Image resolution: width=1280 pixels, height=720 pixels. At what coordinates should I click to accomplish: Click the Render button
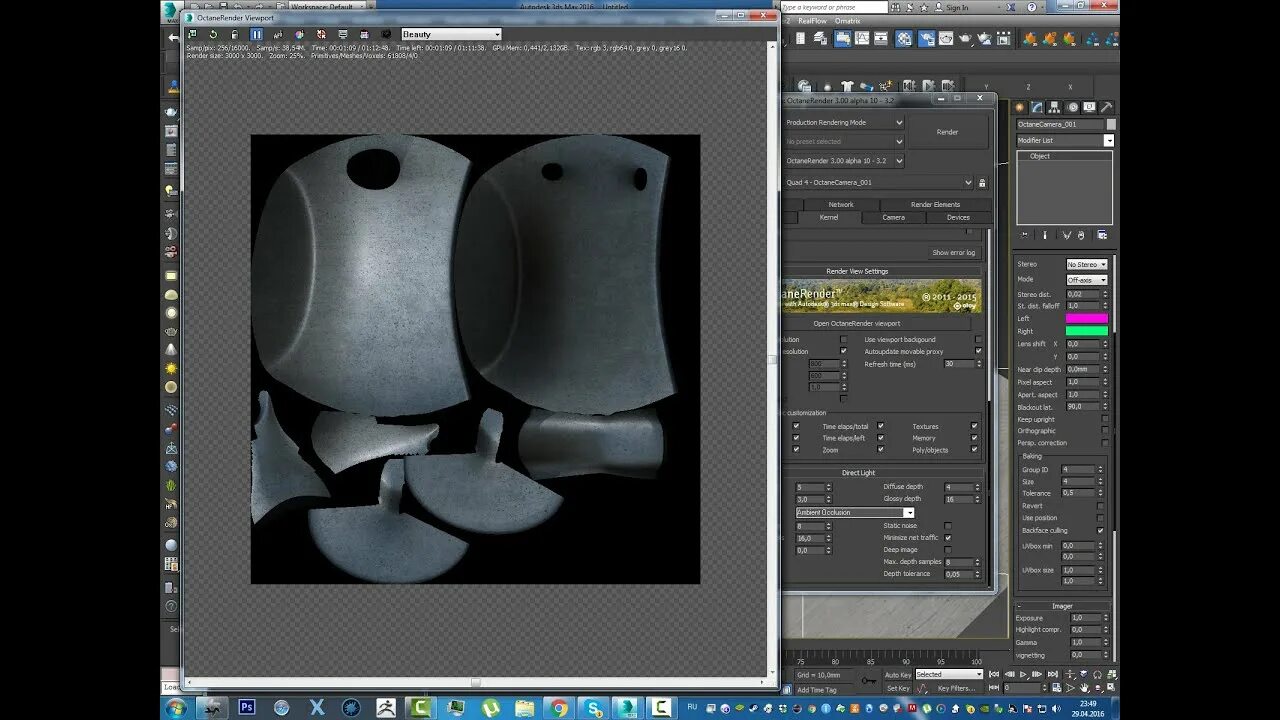pyautogui.click(x=947, y=132)
